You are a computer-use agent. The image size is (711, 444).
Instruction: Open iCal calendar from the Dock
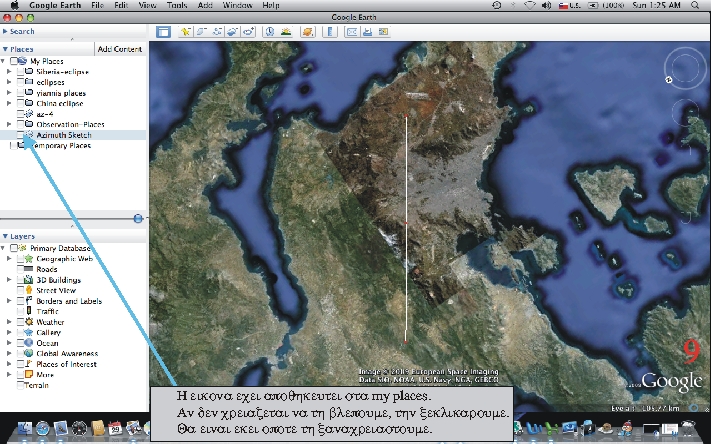[115, 429]
